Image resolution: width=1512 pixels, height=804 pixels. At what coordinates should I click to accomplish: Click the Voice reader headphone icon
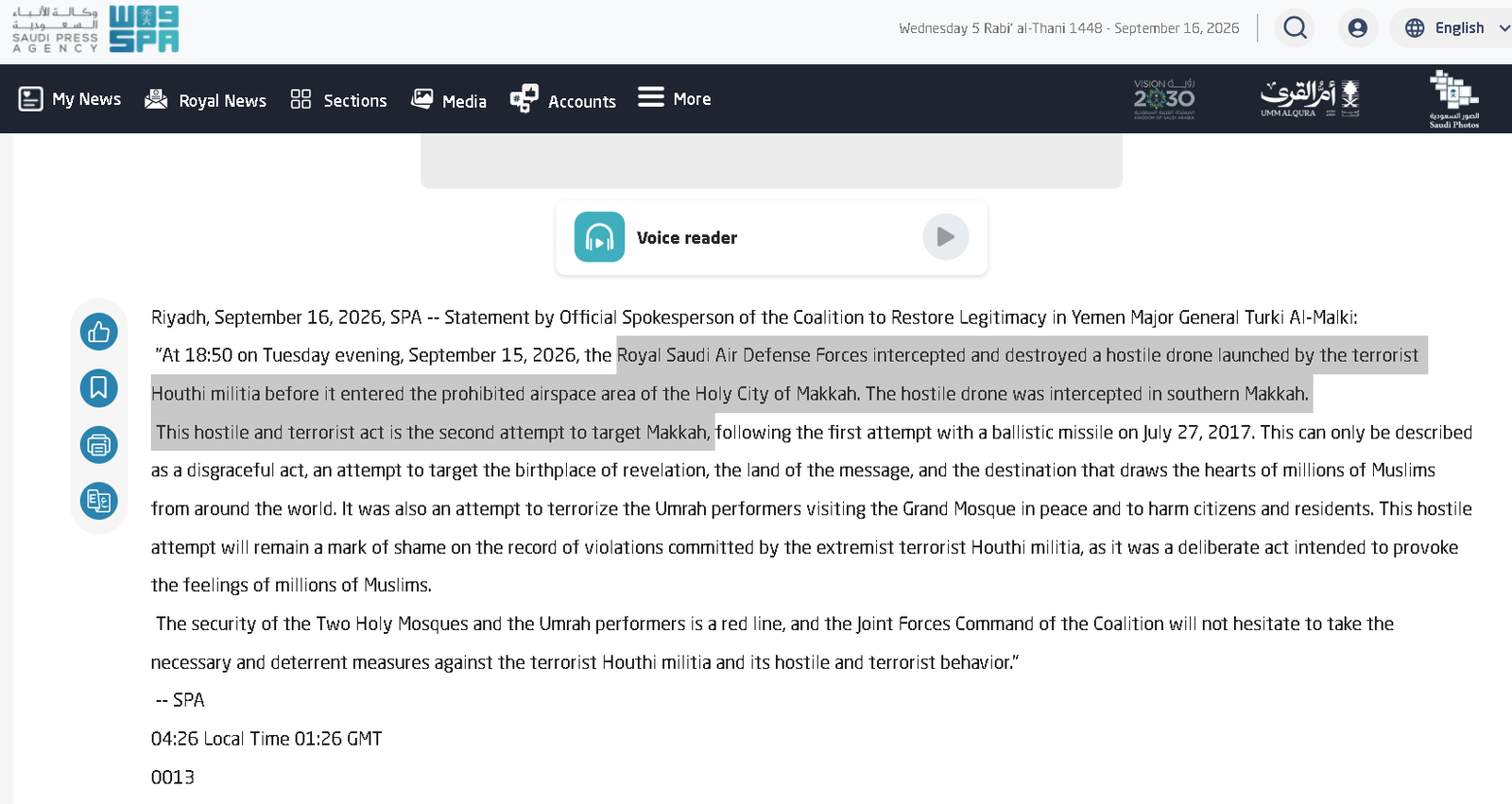(599, 237)
